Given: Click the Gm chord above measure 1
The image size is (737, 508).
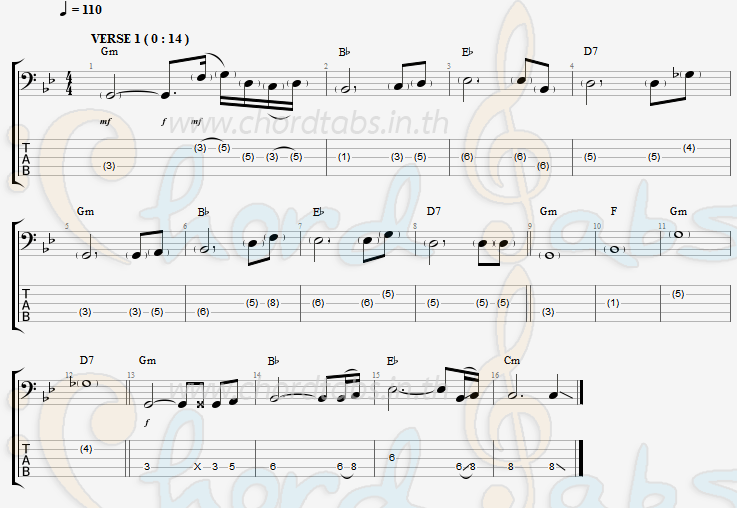Looking at the screenshot, I should (109, 51).
